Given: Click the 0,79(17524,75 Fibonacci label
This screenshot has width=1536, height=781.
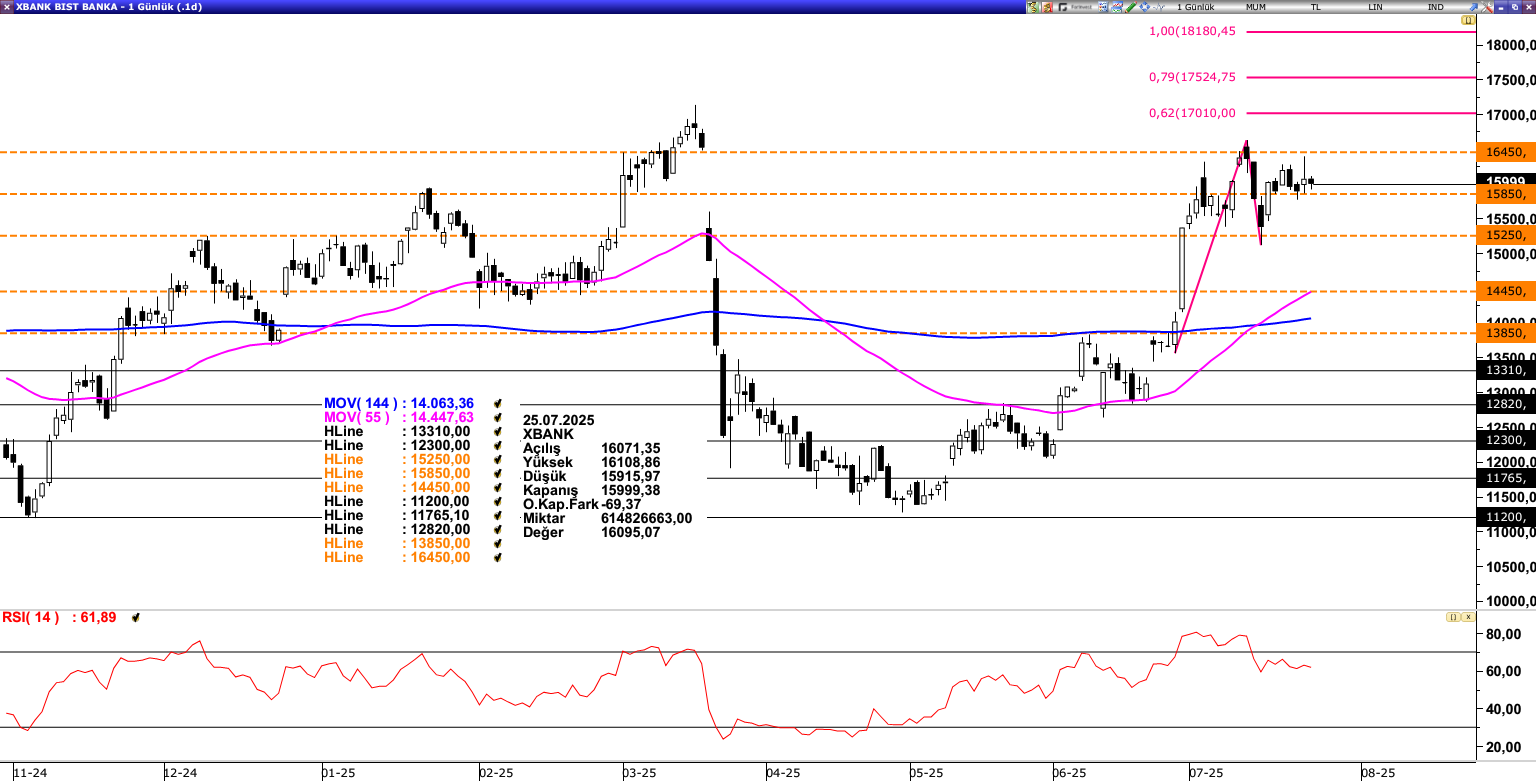Looking at the screenshot, I should pos(1193,77).
